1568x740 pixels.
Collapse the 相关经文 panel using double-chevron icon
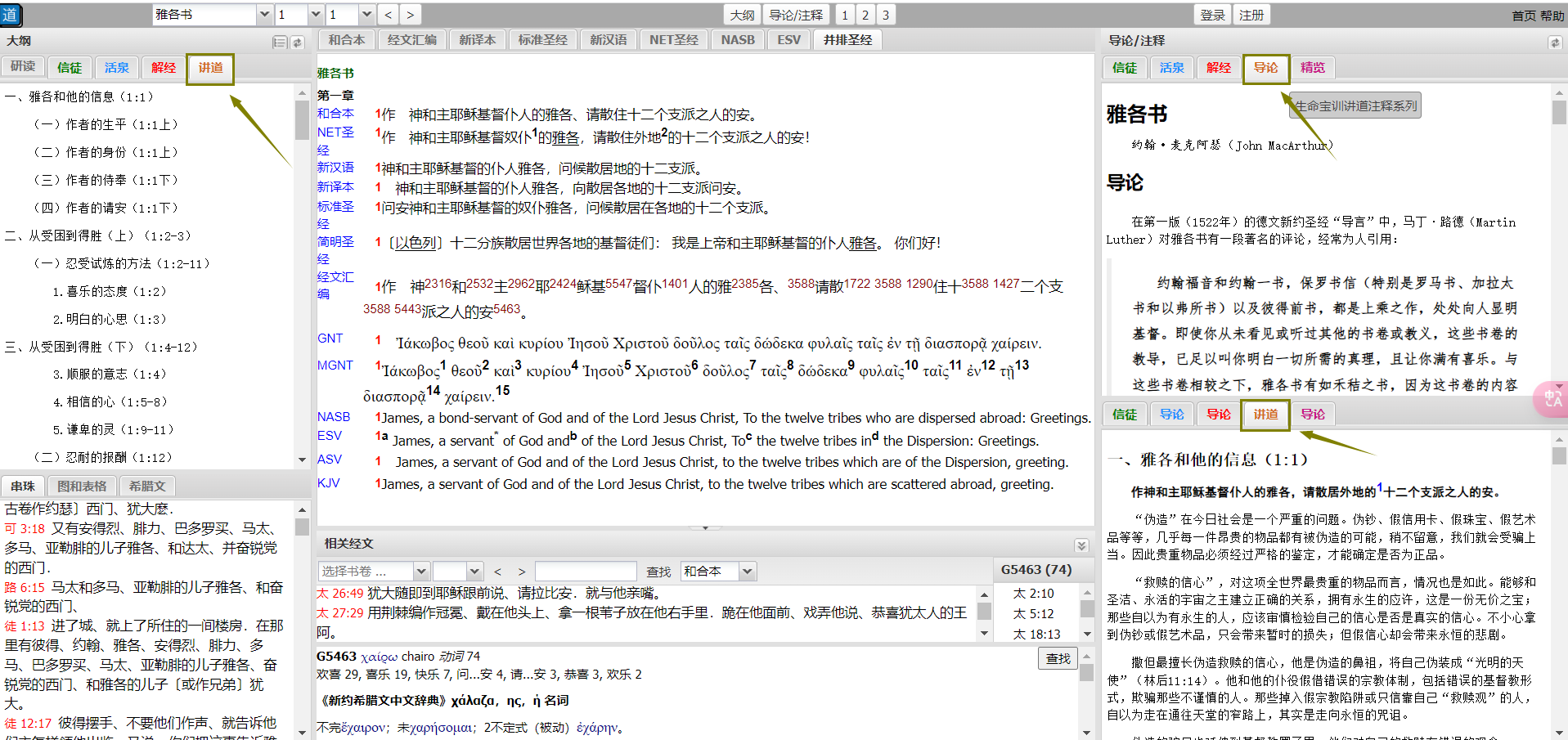tap(1081, 545)
